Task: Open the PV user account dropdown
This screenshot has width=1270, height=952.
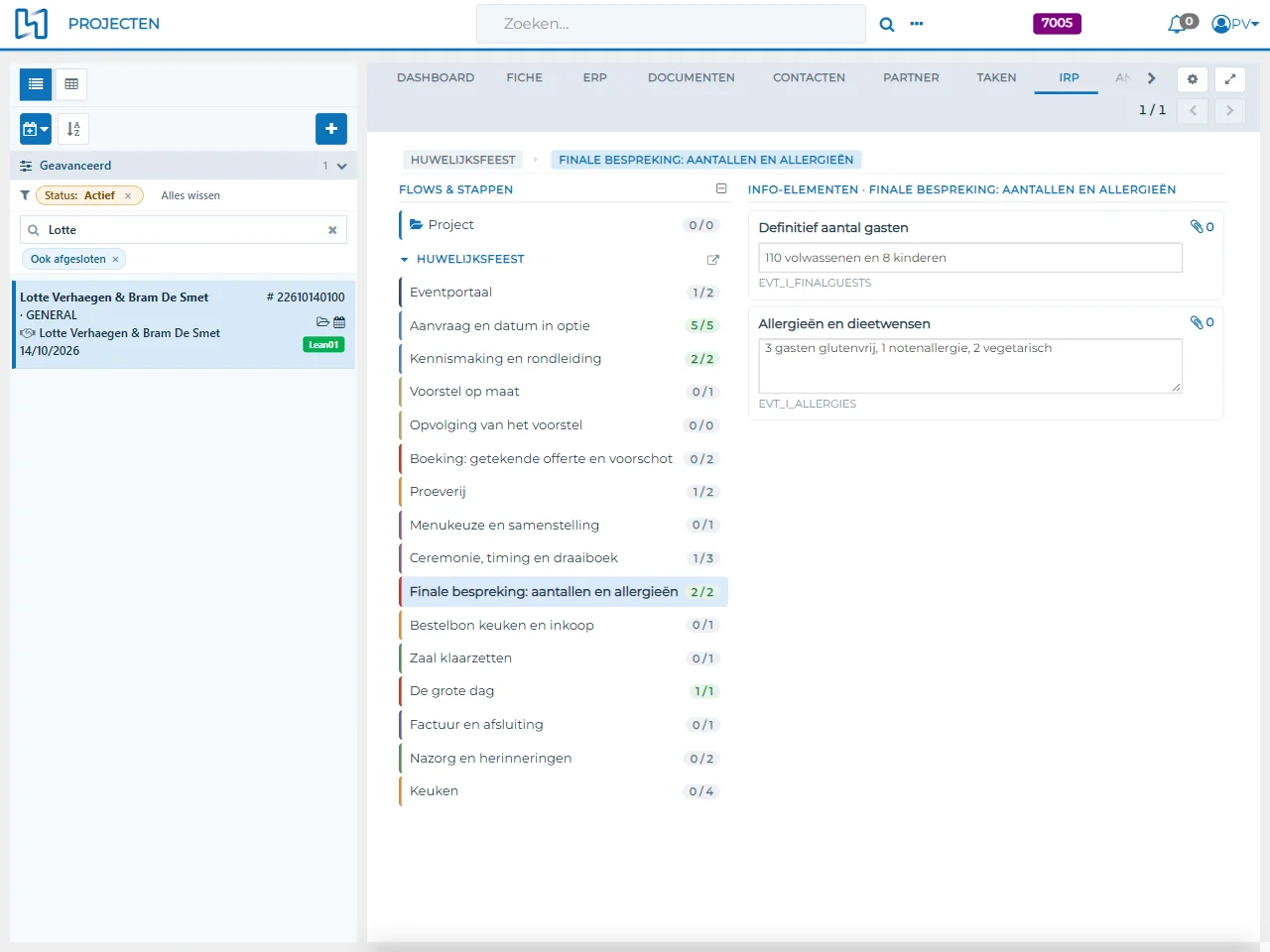Action: point(1235,24)
